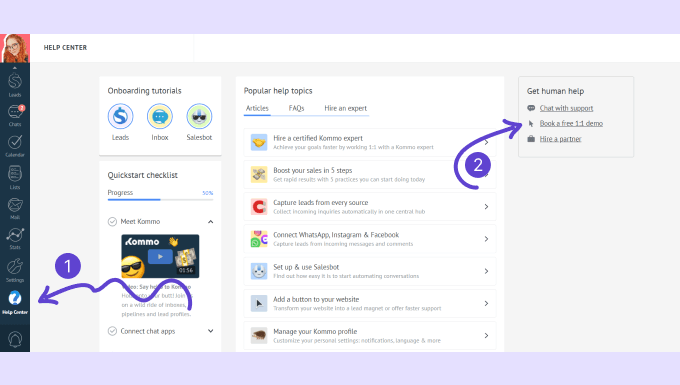Viewport: 680px width, 385px height.
Task: Open Manage your Kommo profile article
Action: click(370, 336)
